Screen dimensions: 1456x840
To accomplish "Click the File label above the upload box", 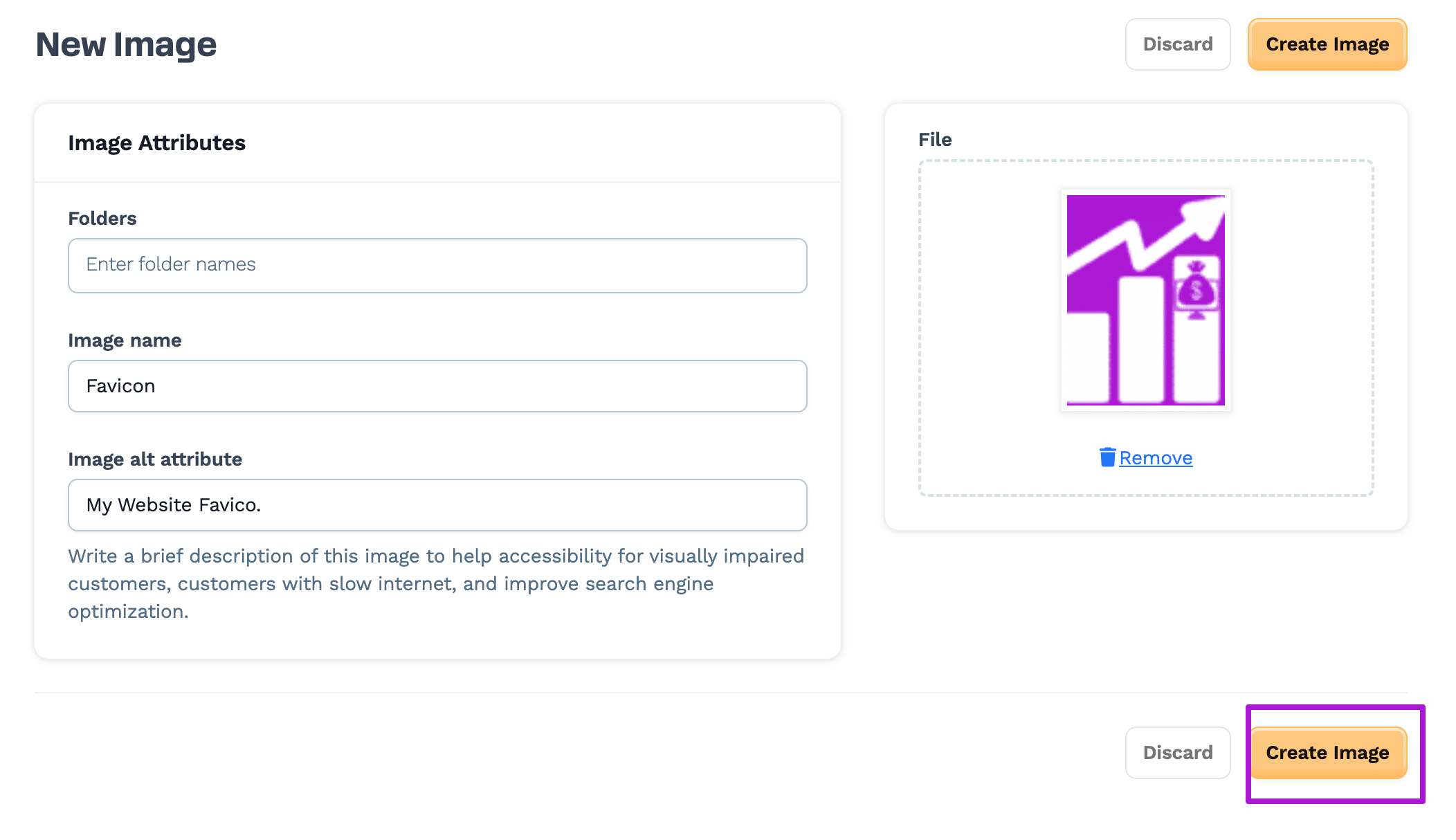I will tap(935, 139).
